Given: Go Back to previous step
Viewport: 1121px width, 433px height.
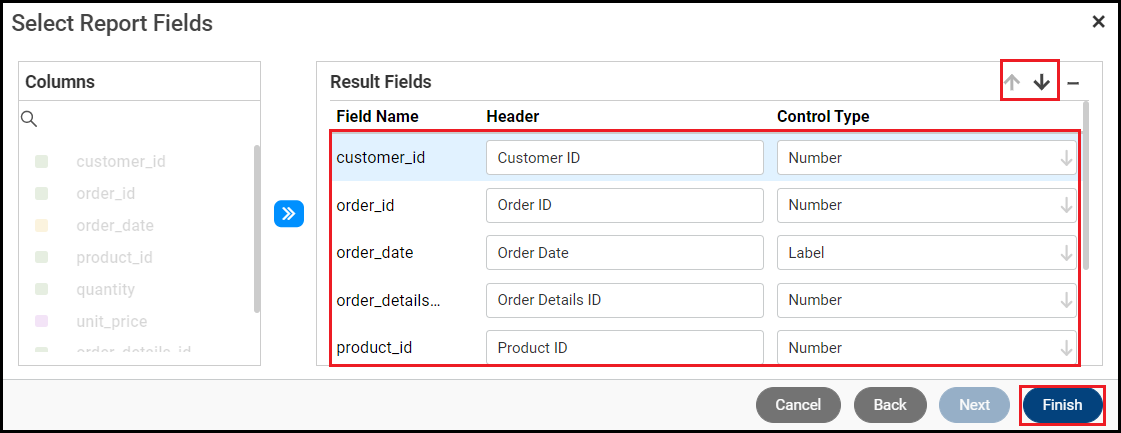Looking at the screenshot, I should 890,405.
